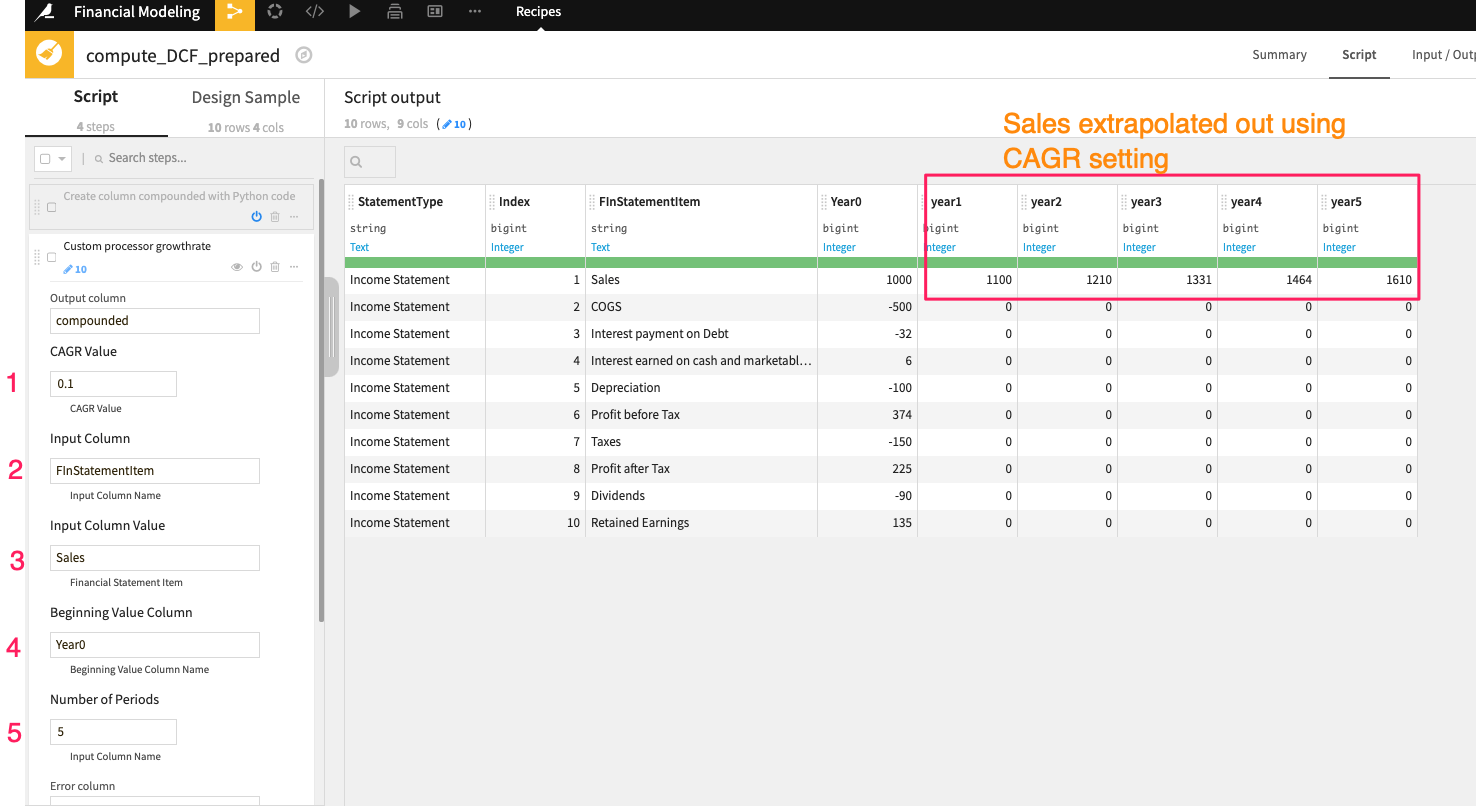This screenshot has height=806, width=1476.
Task: Delete the Custom processor growthrate step
Action: pyautogui.click(x=275, y=267)
